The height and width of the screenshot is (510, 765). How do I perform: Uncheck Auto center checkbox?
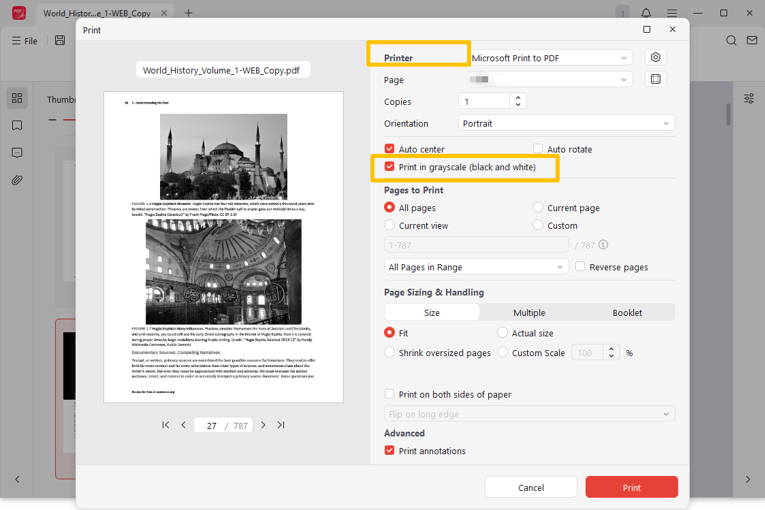[389, 148]
